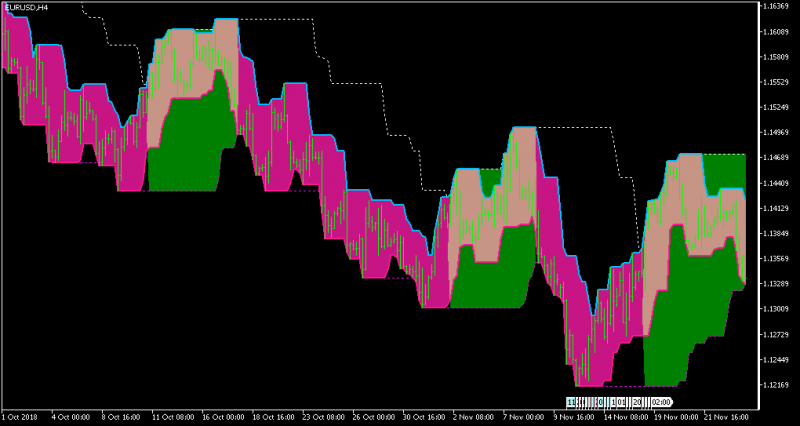This screenshot has height=426, width=800.
Task: Click the 1.14689 price axis label
Action: click(774, 158)
